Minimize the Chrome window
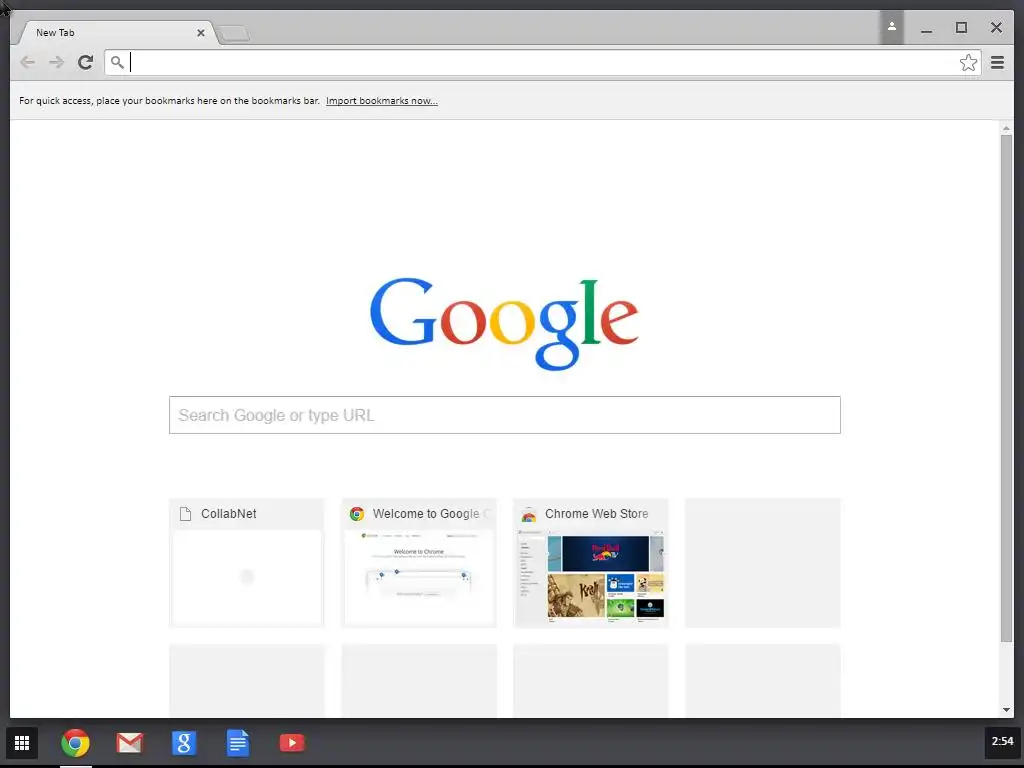Image resolution: width=1024 pixels, height=768 pixels. [926, 29]
